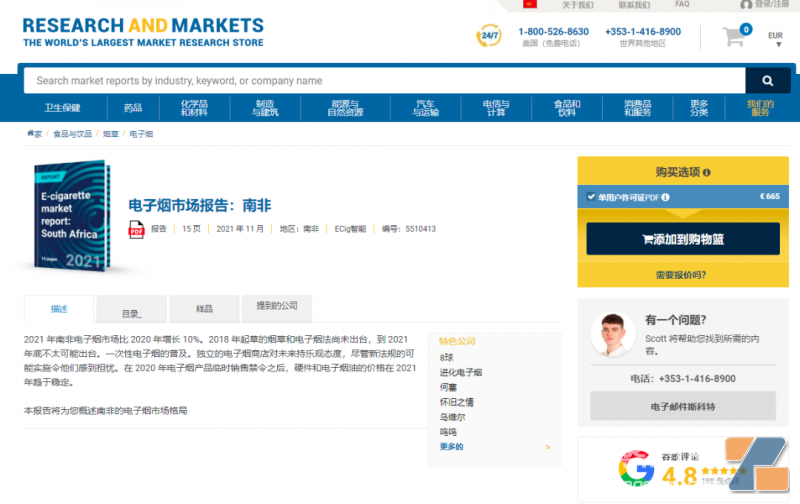The width and height of the screenshot is (800, 504).
Task: Click inside the market reports search field
Action: coord(385,81)
